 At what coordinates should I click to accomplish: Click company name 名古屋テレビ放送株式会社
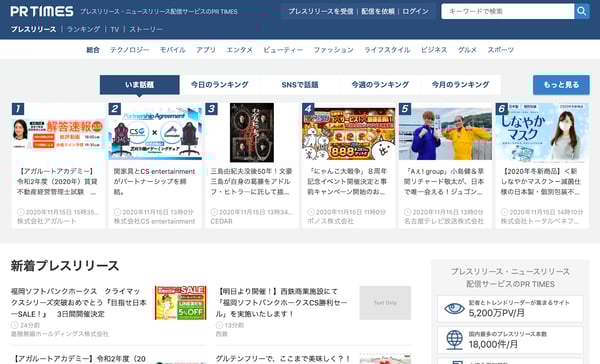pos(444,221)
